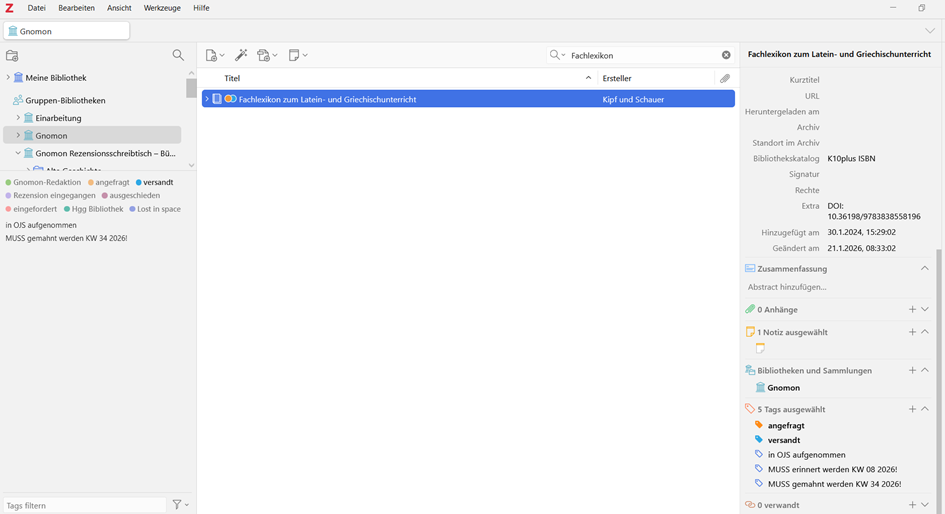This screenshot has height=514, width=945.
Task: Open the tab list dropdown arrow
Action: coord(929,31)
